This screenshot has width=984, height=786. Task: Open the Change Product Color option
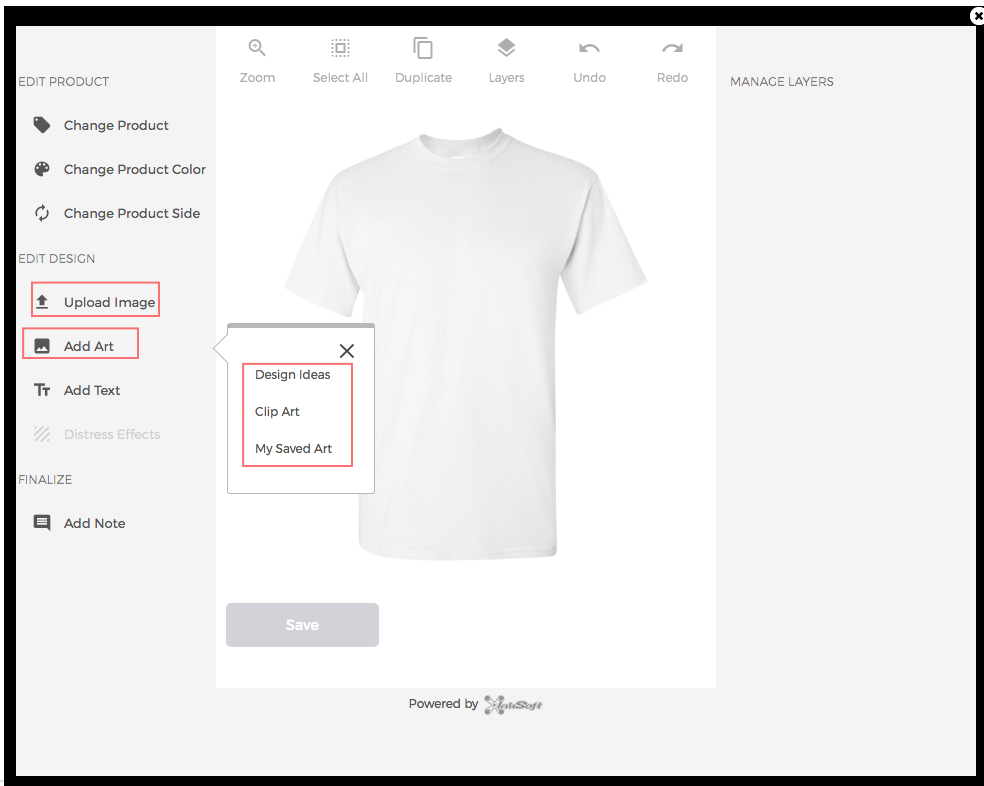pyautogui.click(x=41, y=168)
